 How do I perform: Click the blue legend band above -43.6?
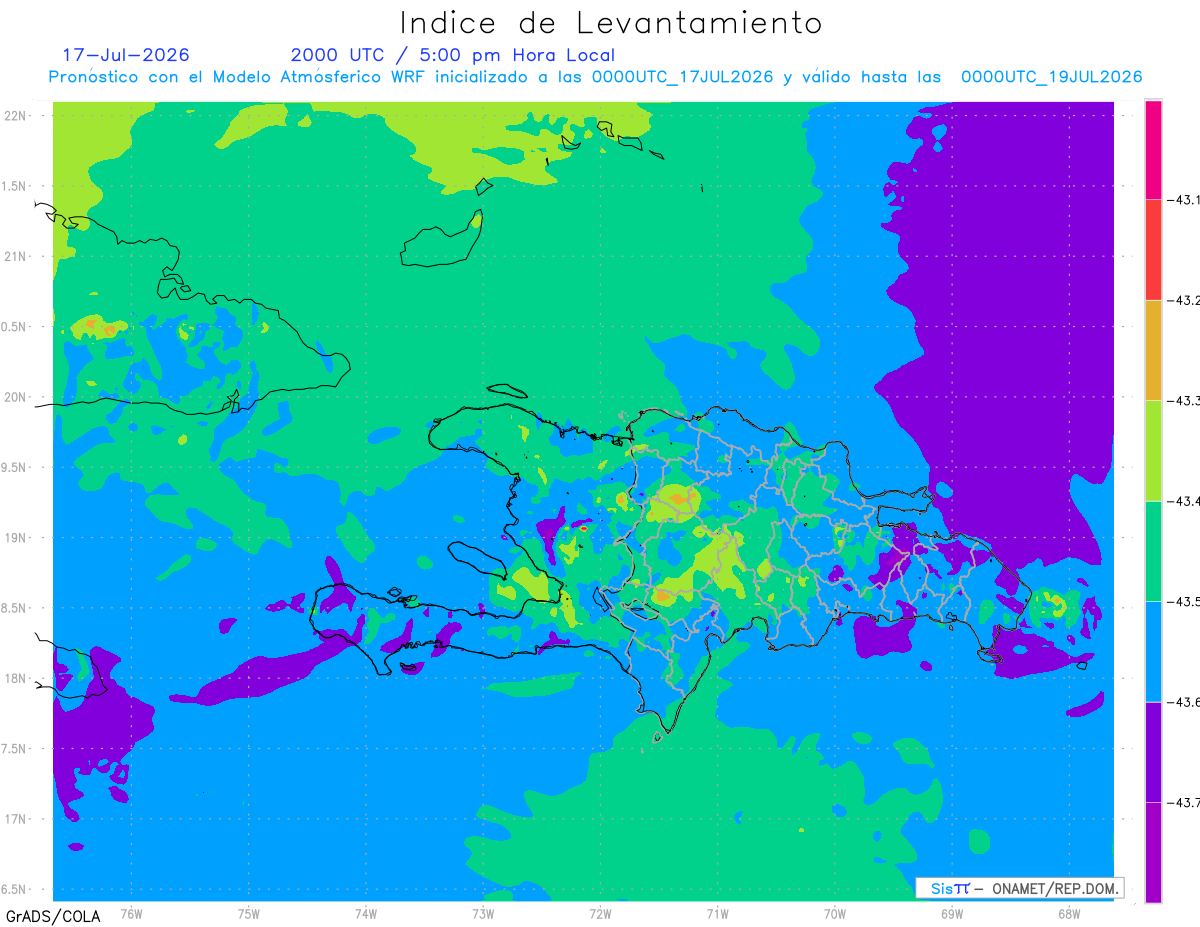click(x=1153, y=651)
